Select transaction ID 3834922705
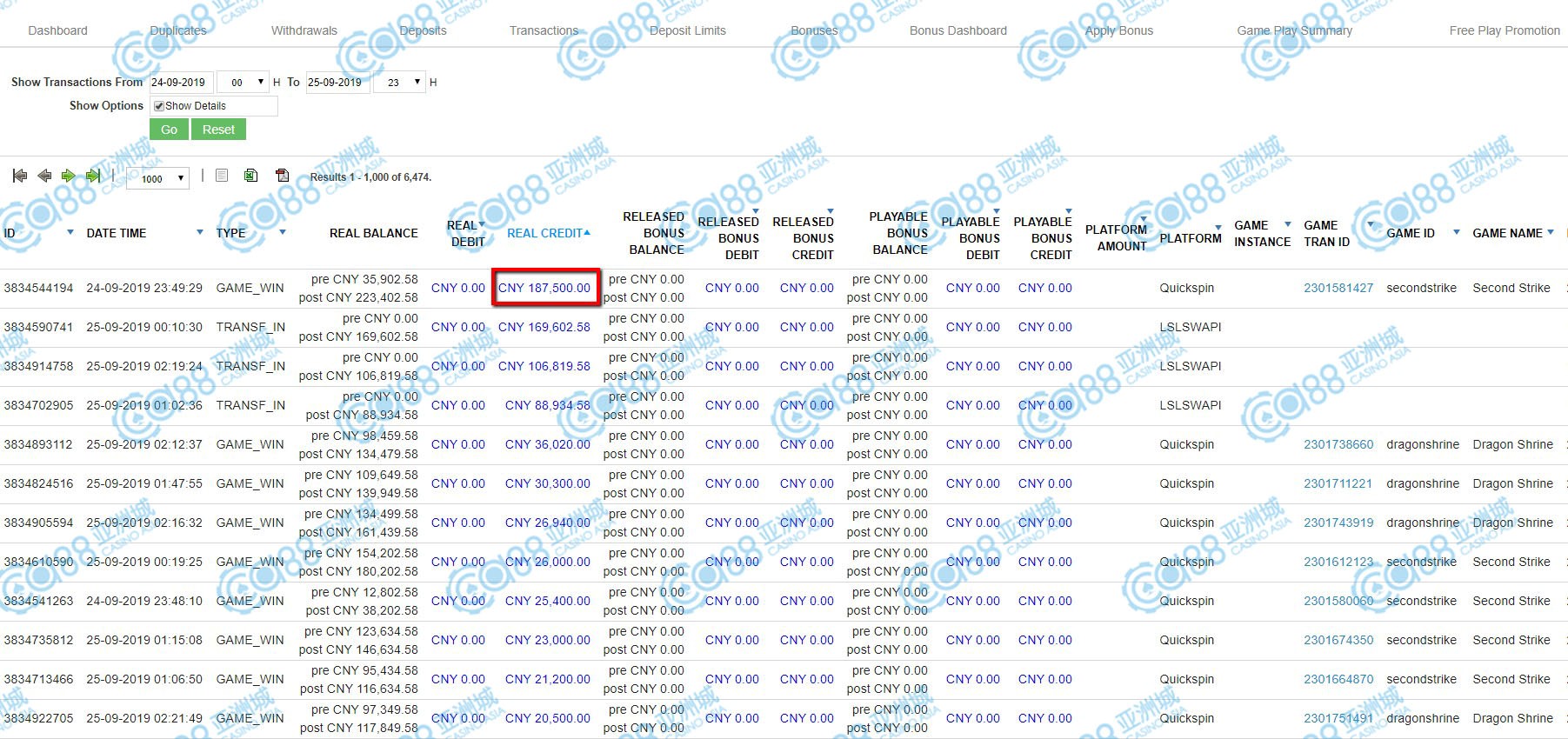 38,718
